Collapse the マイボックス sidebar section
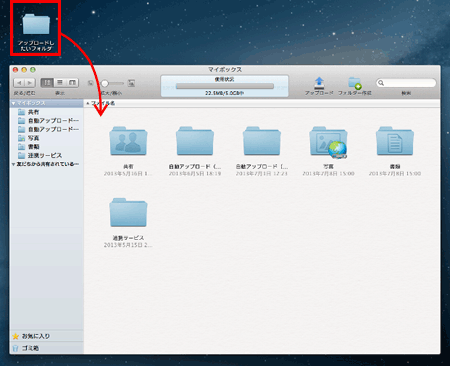450x366 pixels. coord(13,103)
